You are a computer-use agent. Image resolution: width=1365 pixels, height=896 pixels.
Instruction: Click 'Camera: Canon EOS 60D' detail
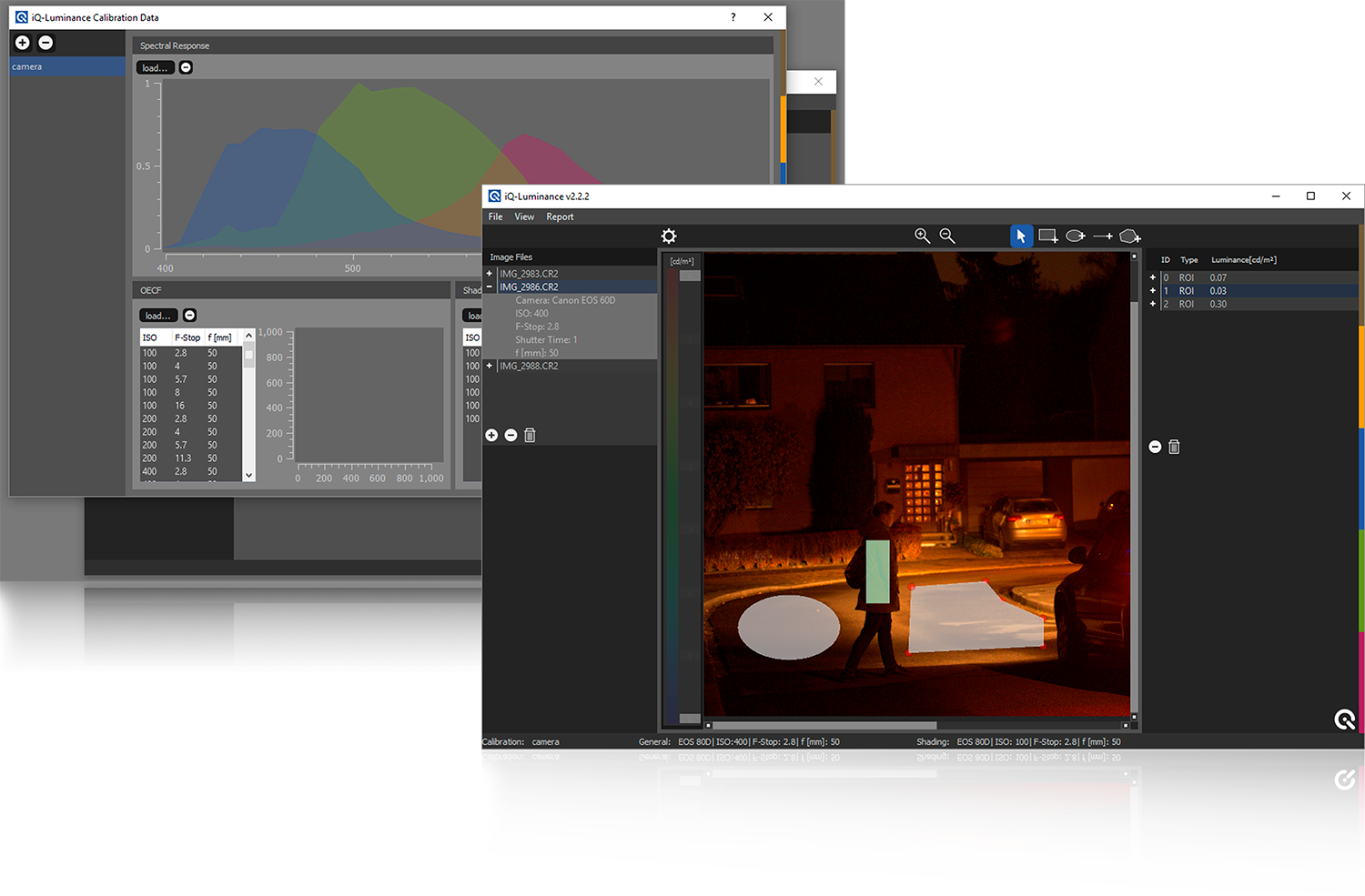[565, 300]
